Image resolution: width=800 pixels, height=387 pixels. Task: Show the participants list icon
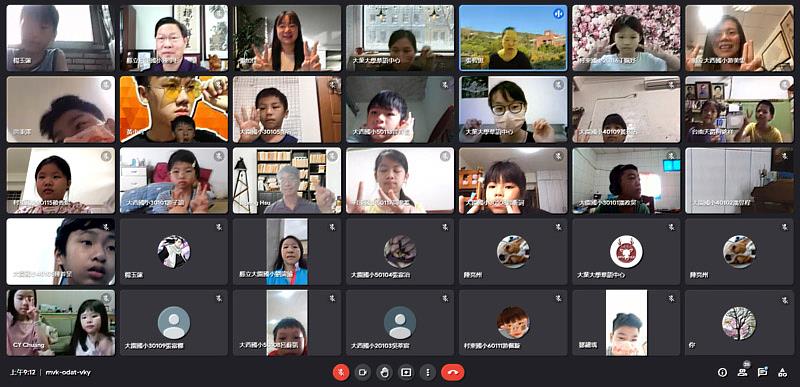(x=742, y=372)
